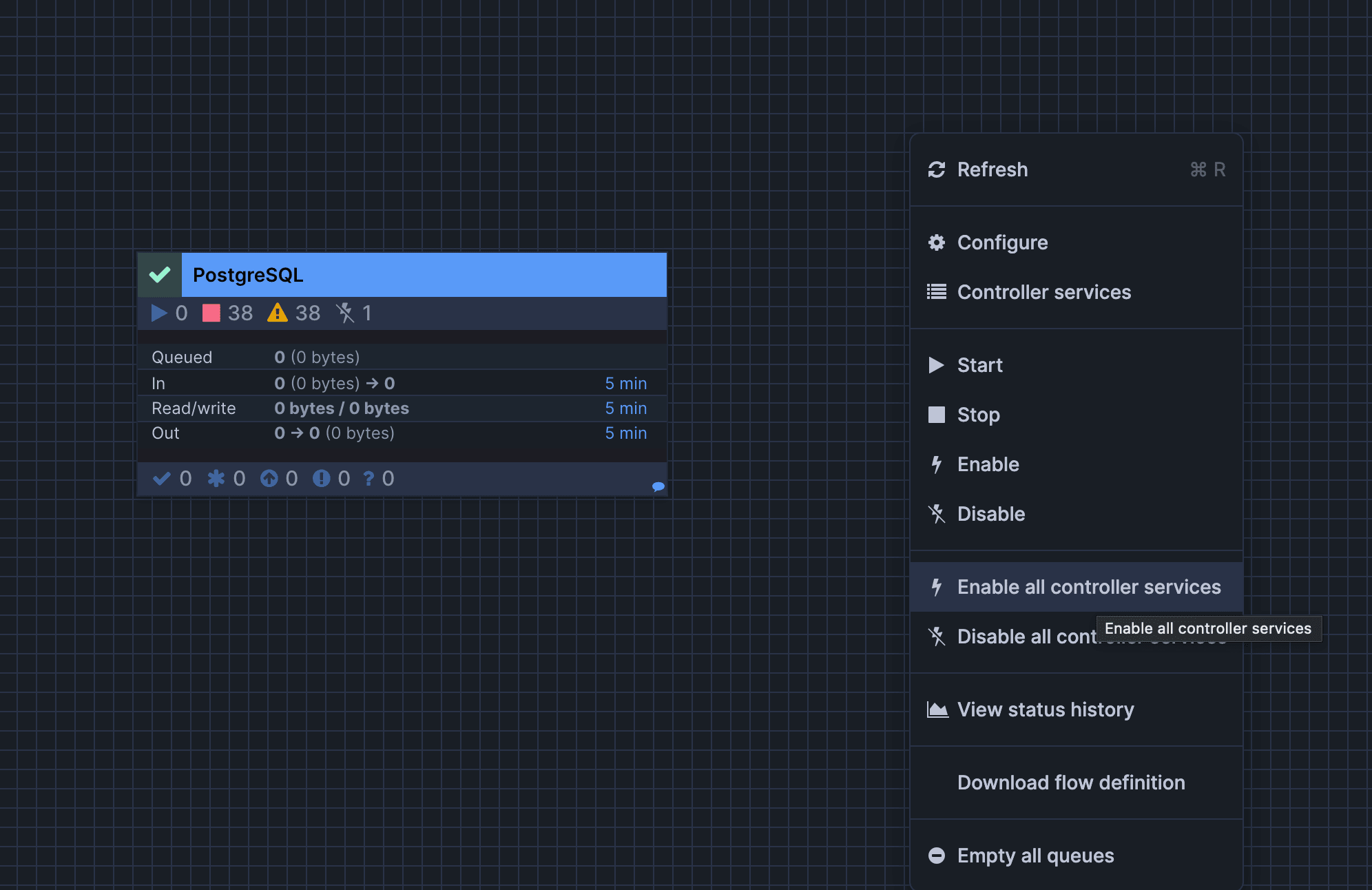Select the Enable menu entry
The image size is (1372, 890).
[x=1077, y=464]
